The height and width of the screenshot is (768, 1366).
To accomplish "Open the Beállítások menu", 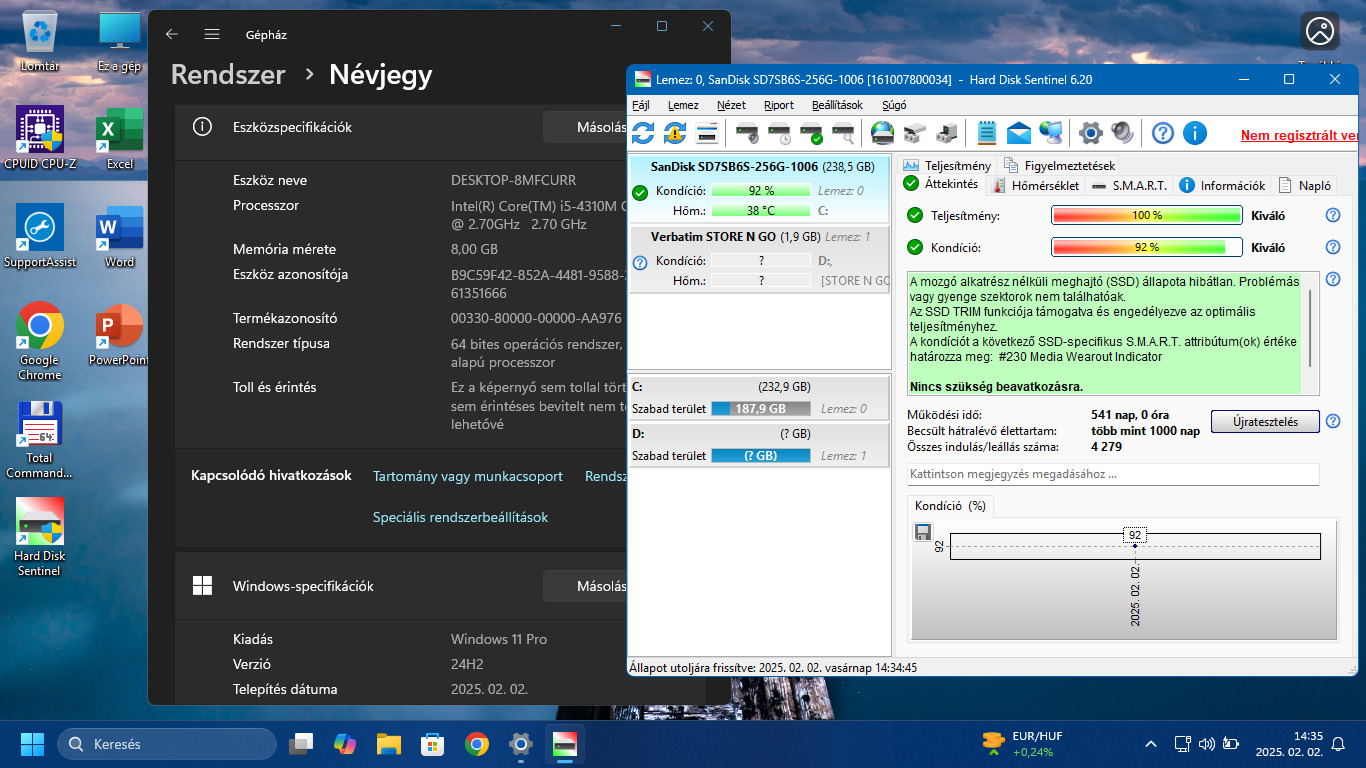I will tap(837, 105).
